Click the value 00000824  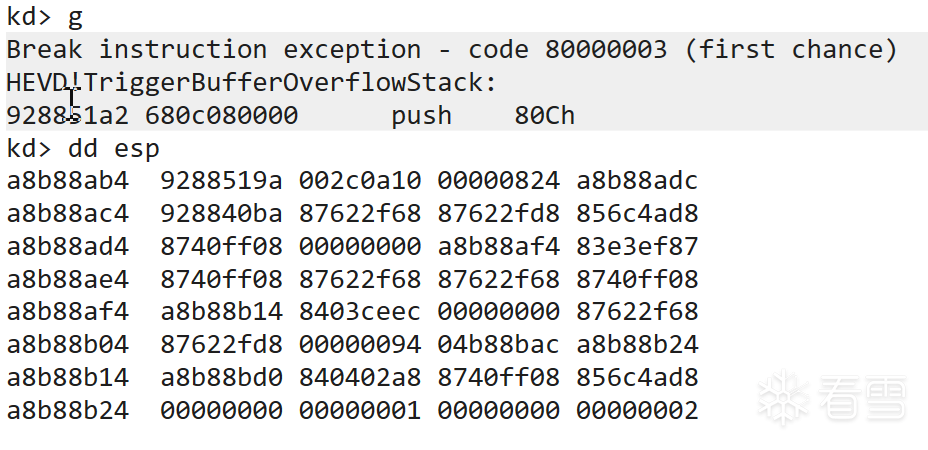(498, 181)
